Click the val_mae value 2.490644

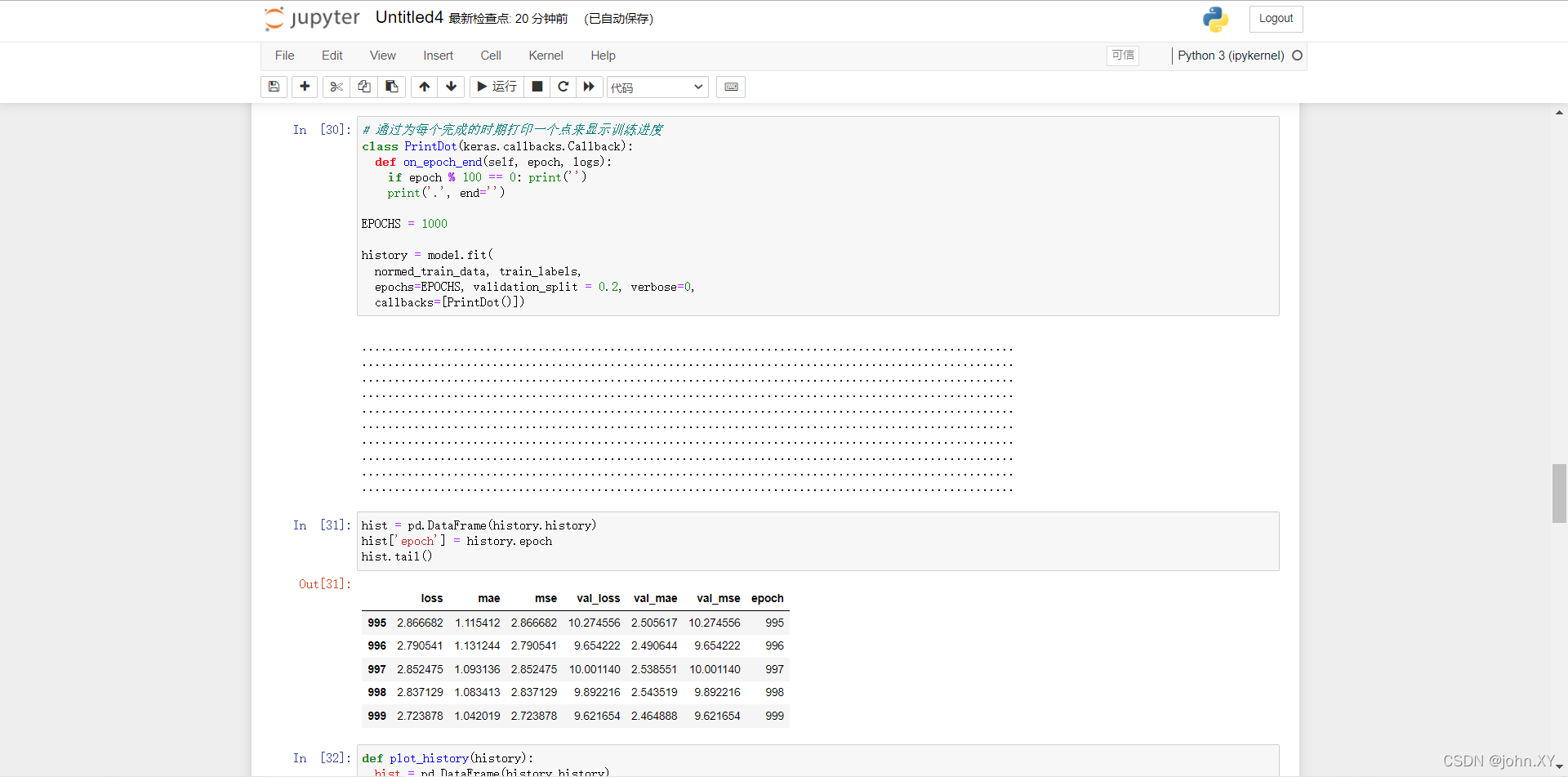(x=653, y=645)
